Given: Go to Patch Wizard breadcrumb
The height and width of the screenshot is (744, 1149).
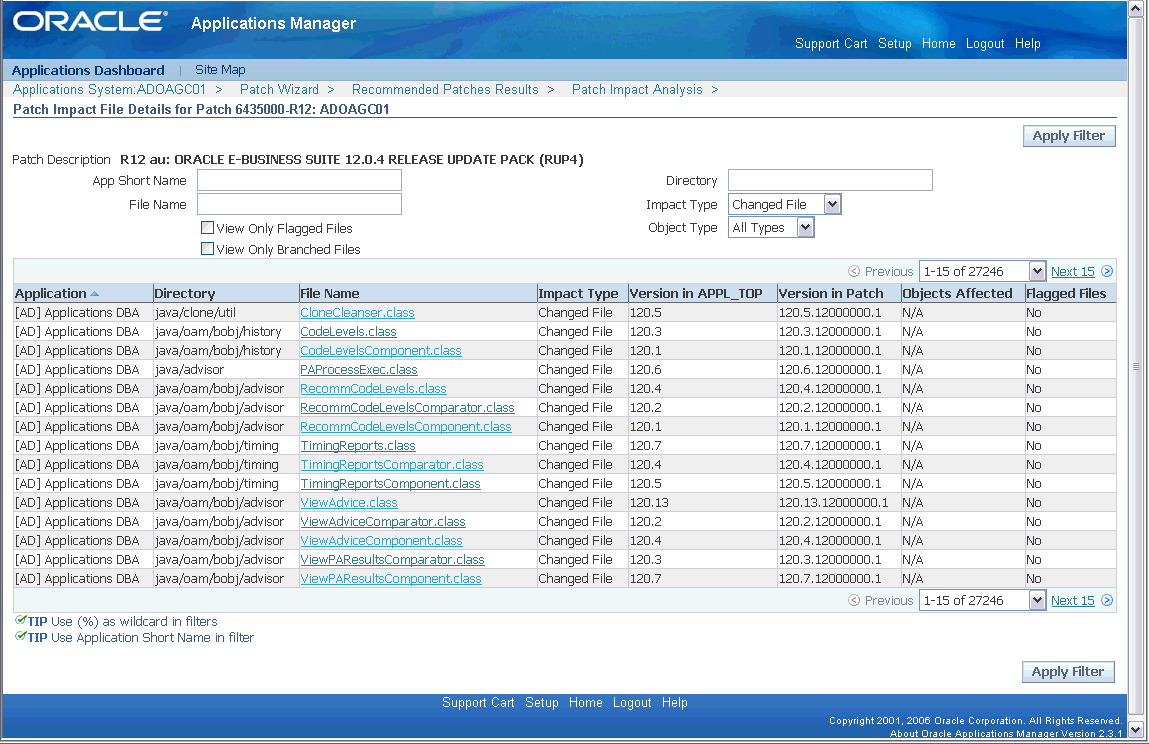Looking at the screenshot, I should [x=279, y=89].
